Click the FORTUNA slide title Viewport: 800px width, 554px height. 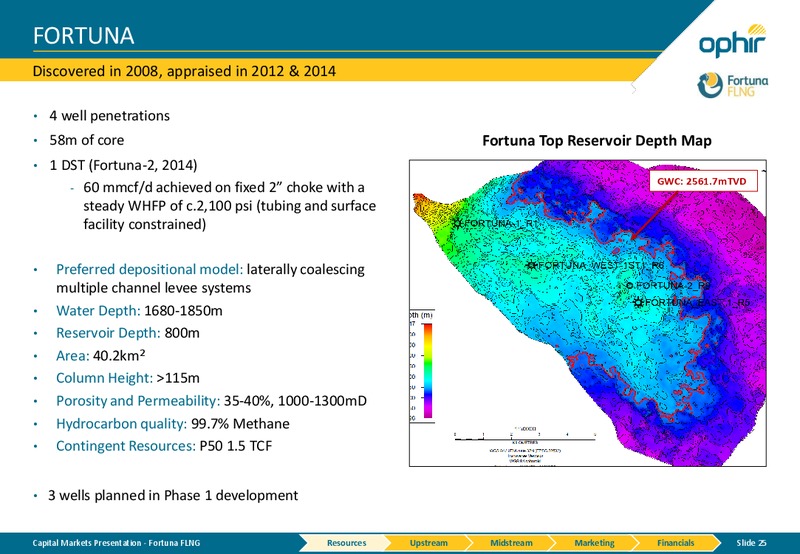pos(84,36)
